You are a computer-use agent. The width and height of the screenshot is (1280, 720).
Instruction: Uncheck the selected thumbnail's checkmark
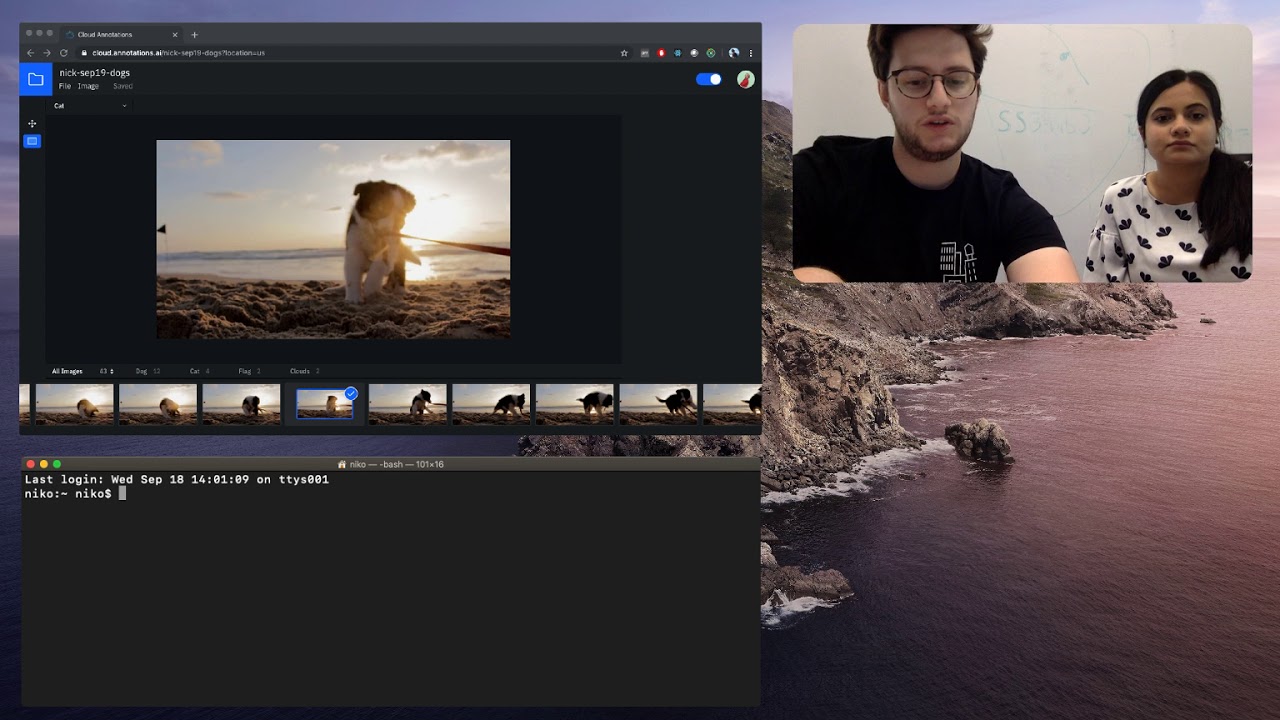pyautogui.click(x=351, y=393)
